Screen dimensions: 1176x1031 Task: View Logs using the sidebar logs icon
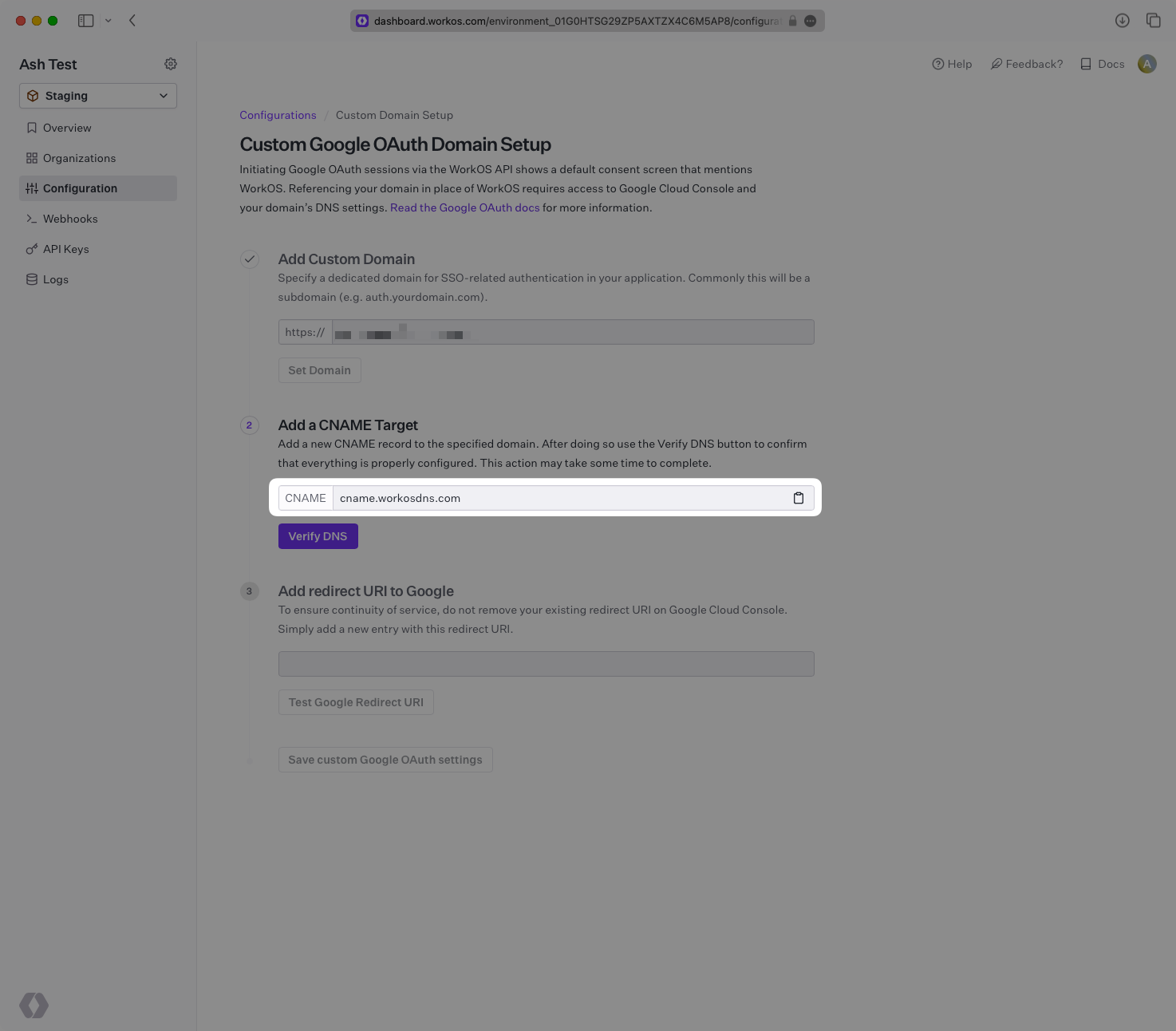tap(32, 278)
